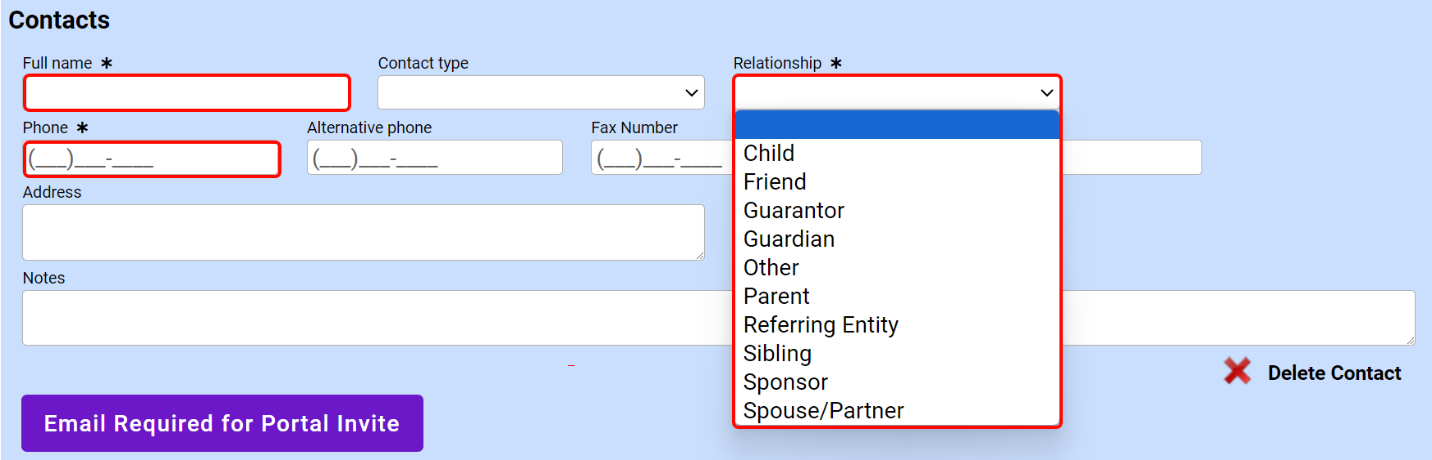Click inside the Address text area
1432x460 pixels.
(x=363, y=232)
